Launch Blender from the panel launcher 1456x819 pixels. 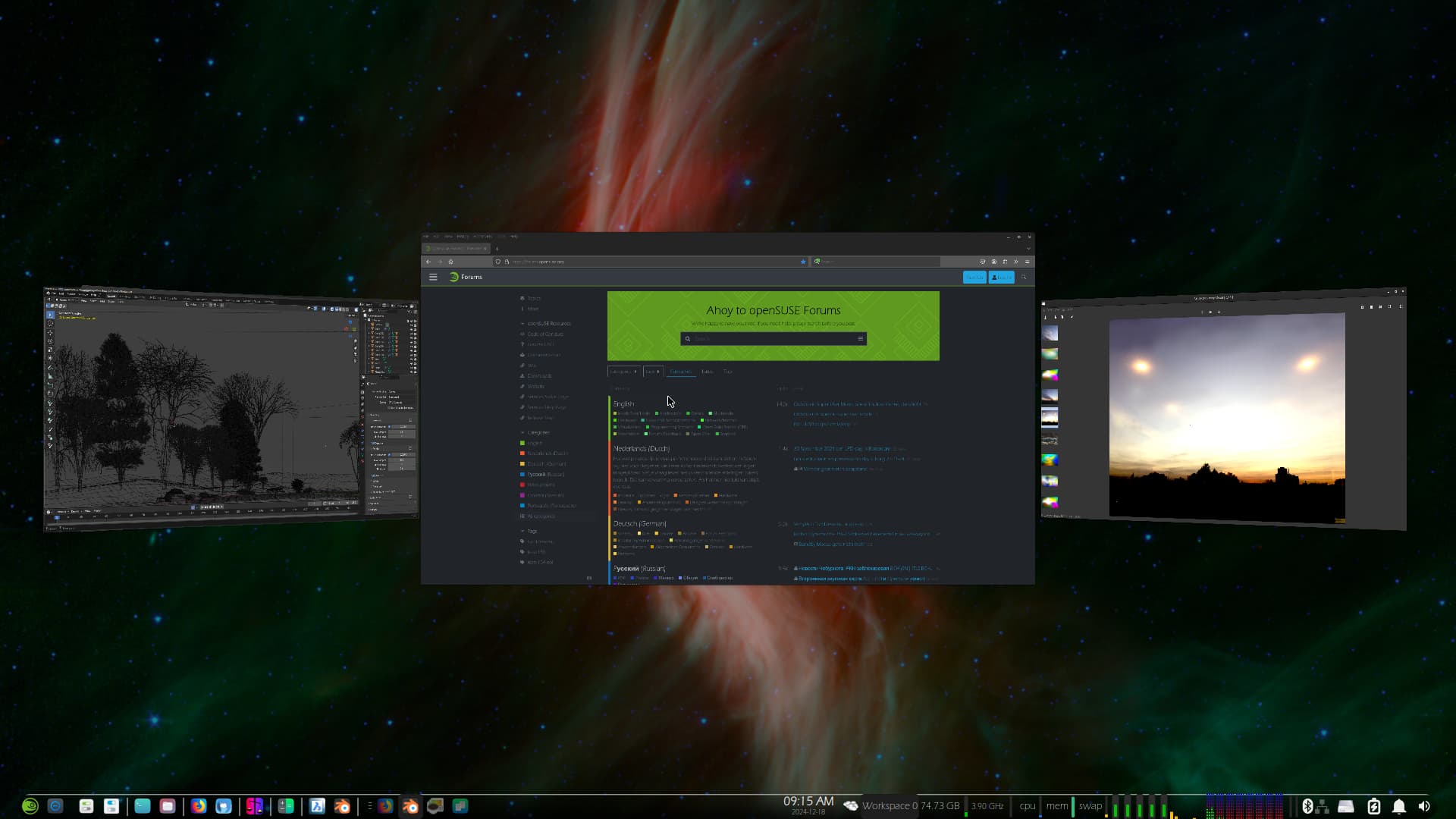coord(342,806)
